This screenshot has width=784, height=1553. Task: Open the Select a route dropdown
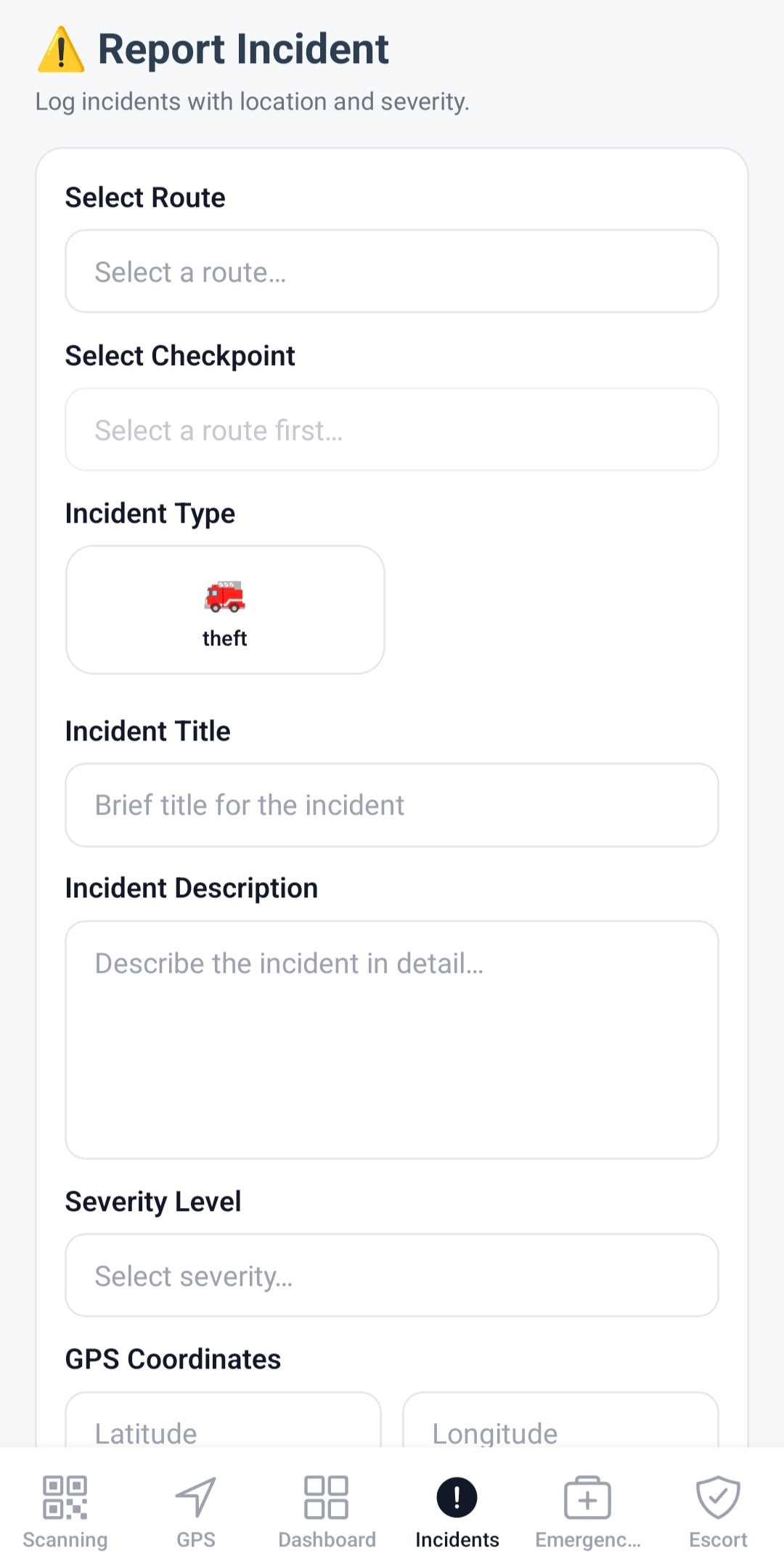[x=392, y=272]
